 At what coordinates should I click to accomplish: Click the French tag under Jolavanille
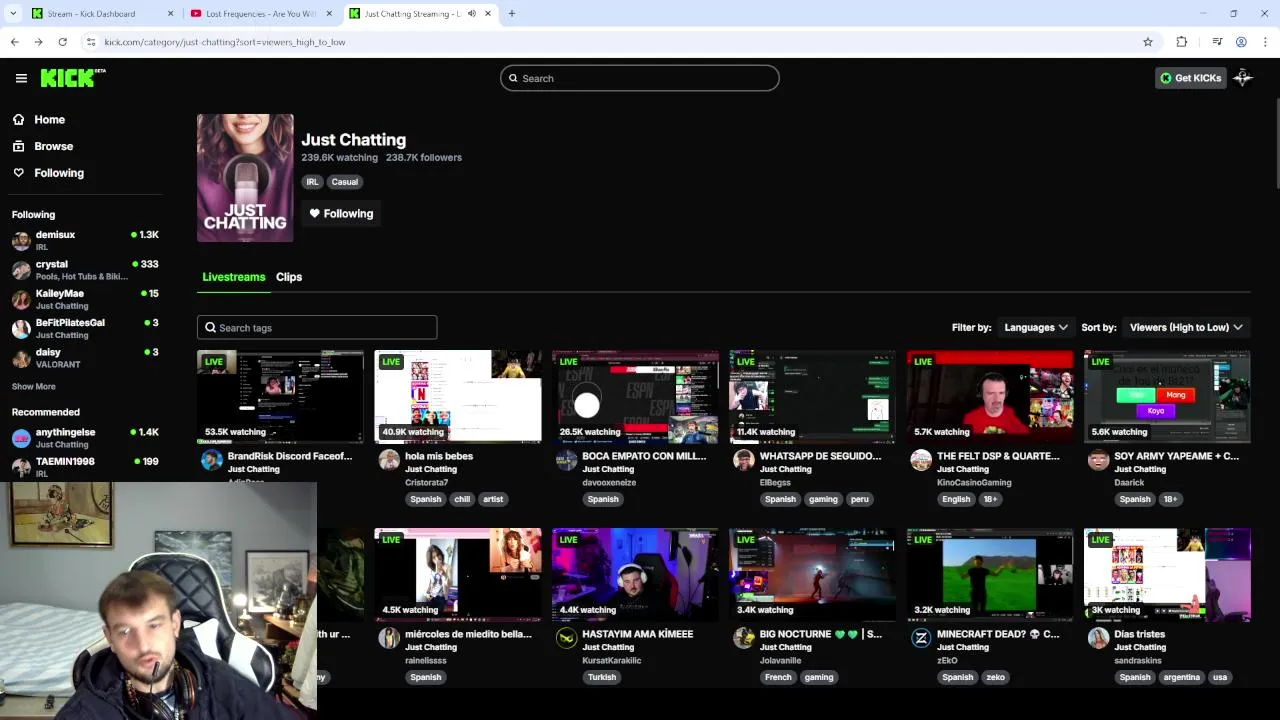pos(777,677)
